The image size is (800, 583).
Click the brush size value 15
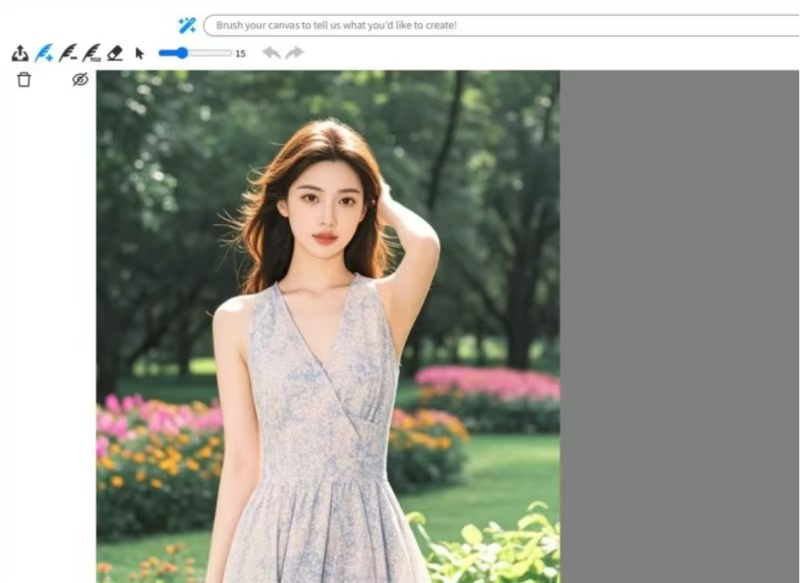tap(240, 54)
